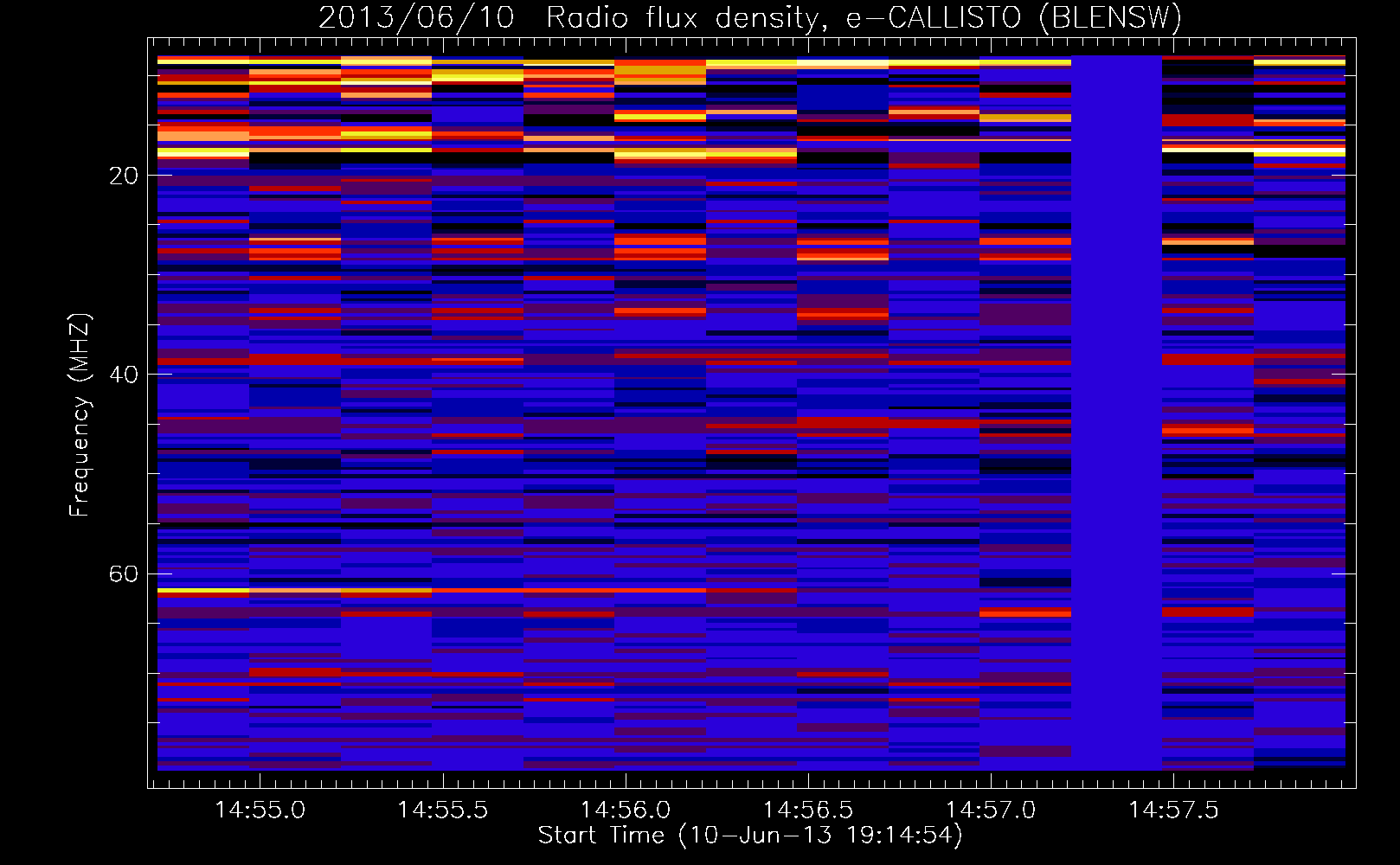Click the 'Frequency (MHZ)' y-axis label
Viewport: 1400px width, 865px height.
[x=80, y=414]
